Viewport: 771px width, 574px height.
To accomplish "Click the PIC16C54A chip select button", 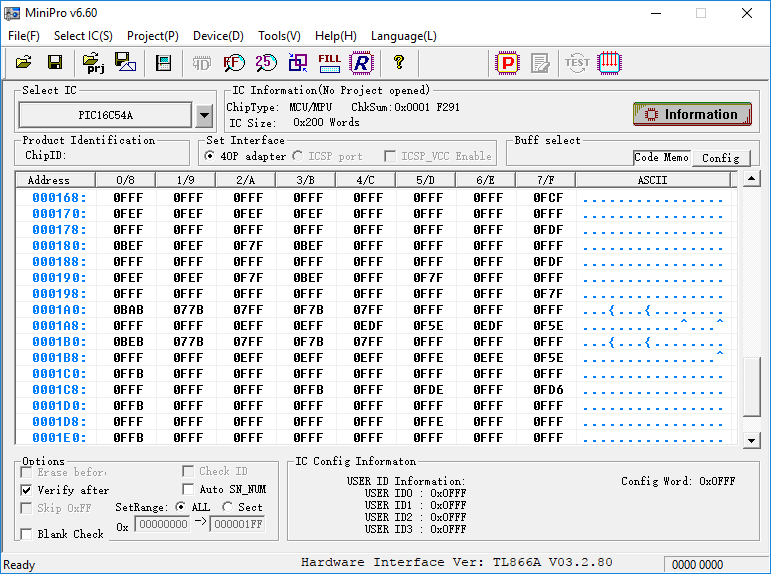I will coord(105,115).
